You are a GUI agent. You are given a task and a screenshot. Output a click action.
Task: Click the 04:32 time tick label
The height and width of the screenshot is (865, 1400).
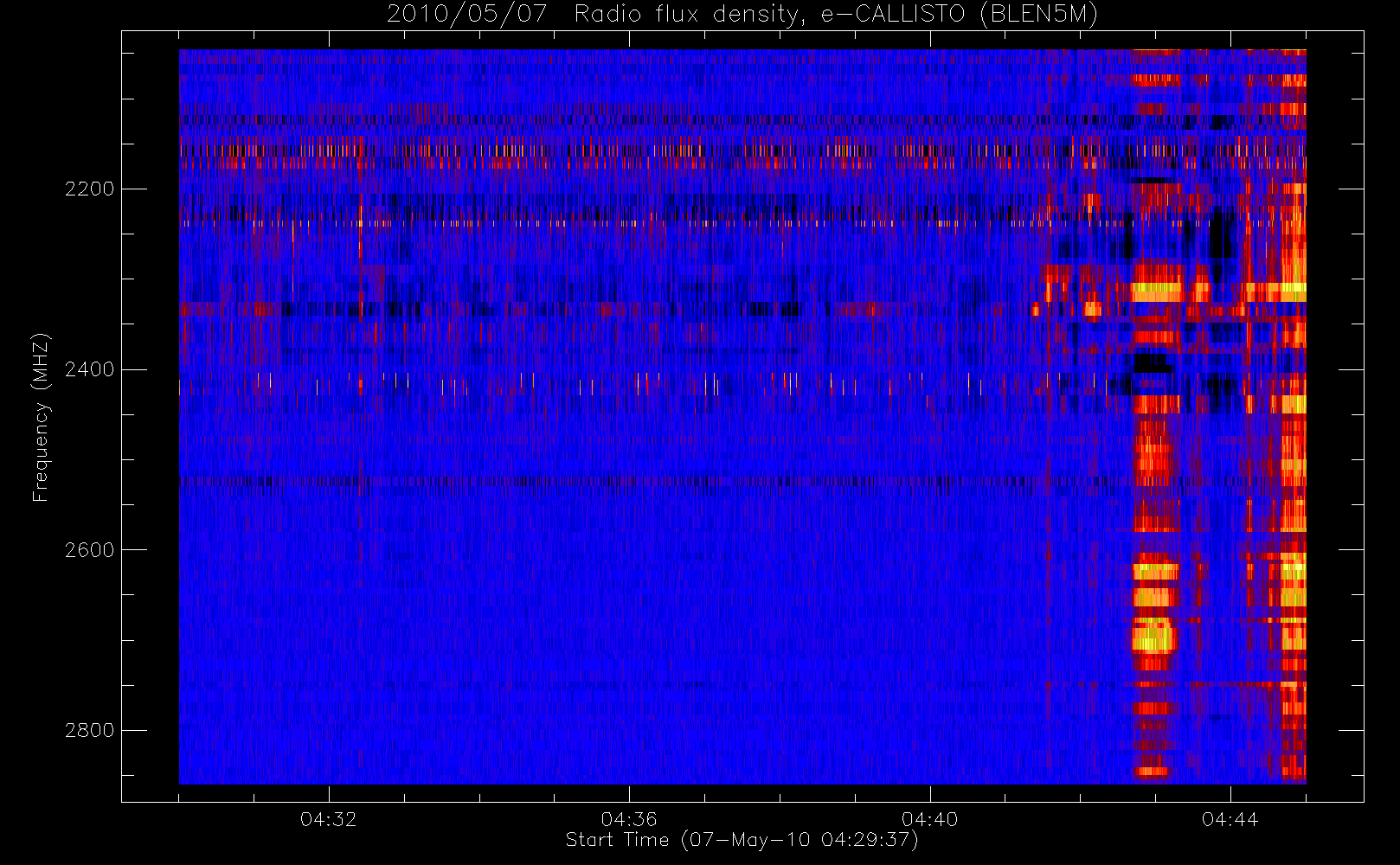pos(329,819)
